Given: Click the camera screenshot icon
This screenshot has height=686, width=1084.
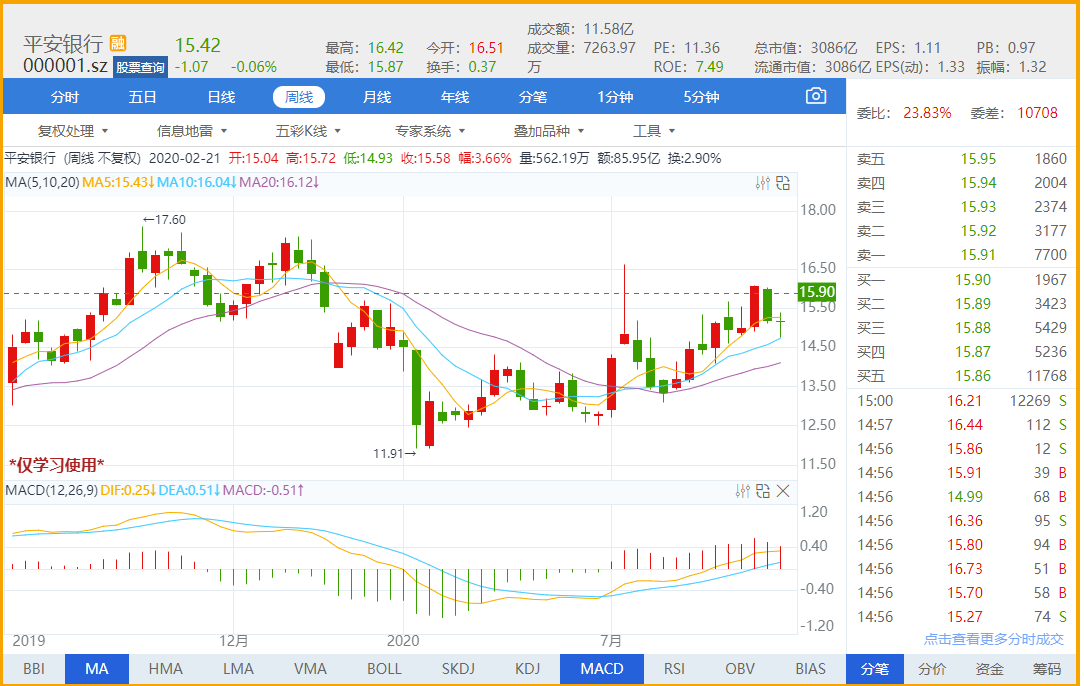Looking at the screenshot, I should 816,96.
